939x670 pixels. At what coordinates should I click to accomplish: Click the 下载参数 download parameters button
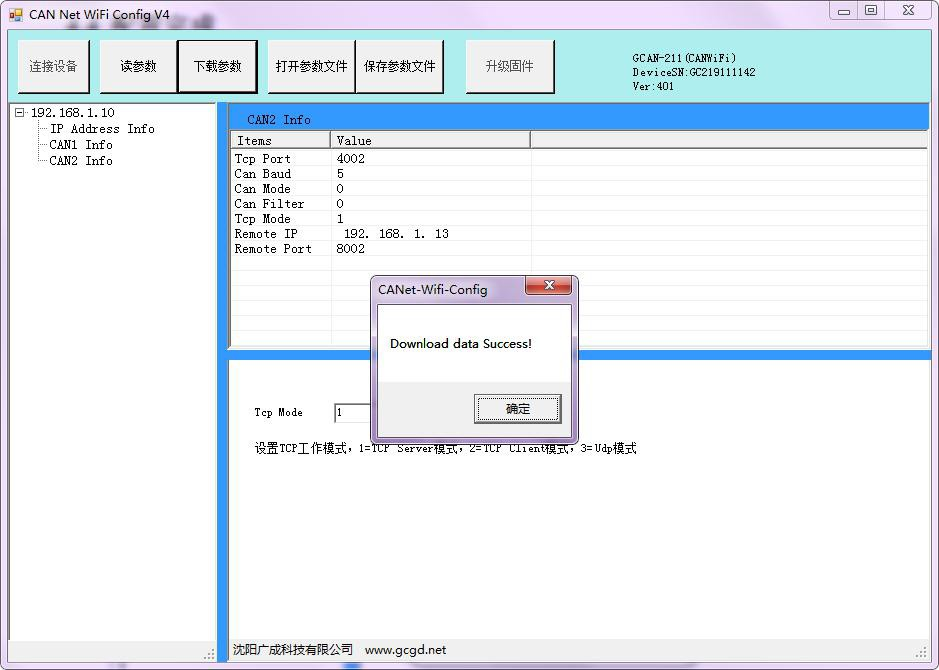coord(217,67)
